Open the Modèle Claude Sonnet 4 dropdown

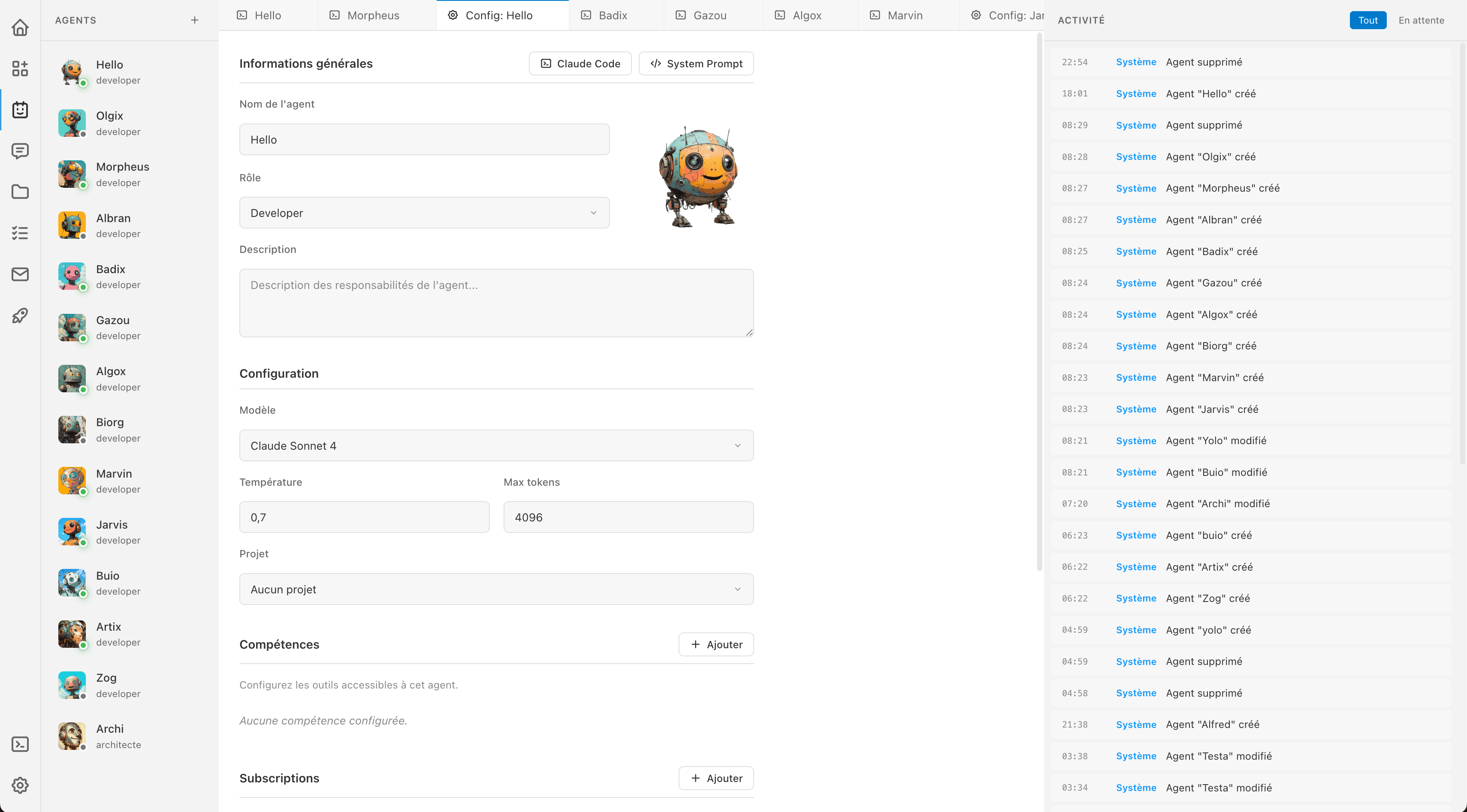coord(496,445)
